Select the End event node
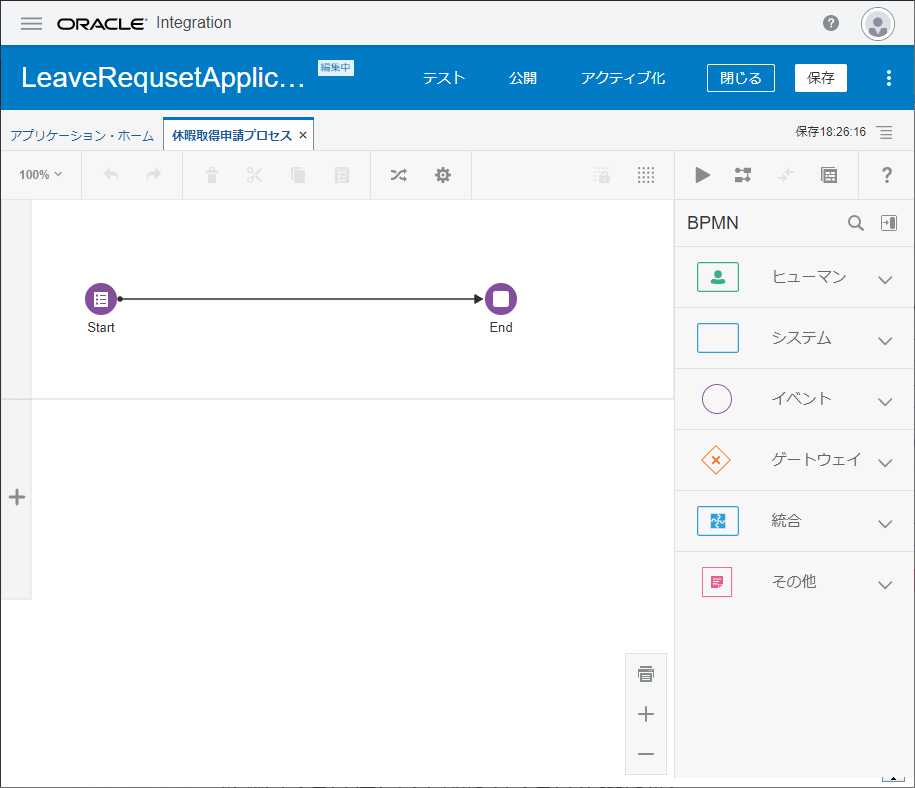Screen dimensions: 915x788 [501, 298]
